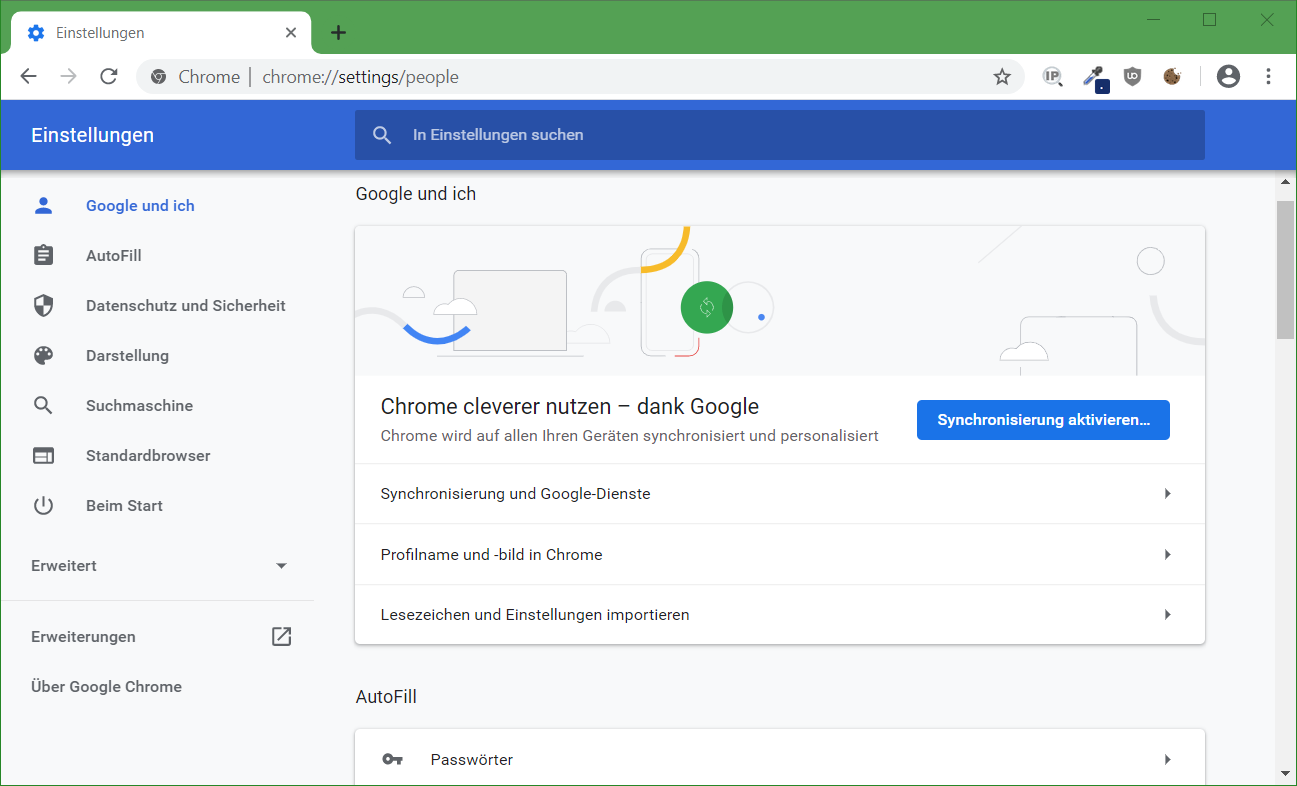Viewport: 1297px width, 786px height.
Task: Open the uBlock Origin shield extension
Action: point(1132,77)
